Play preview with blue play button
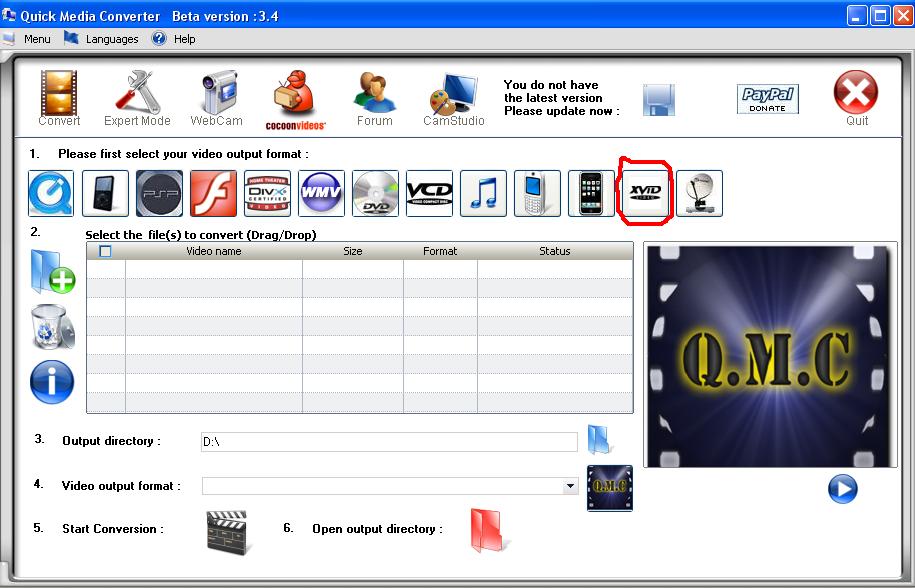915x588 pixels. point(843,489)
